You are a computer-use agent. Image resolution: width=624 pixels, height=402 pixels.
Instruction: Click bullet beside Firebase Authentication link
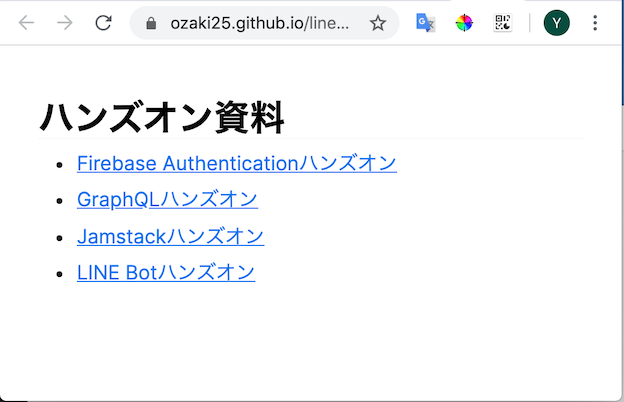60,165
